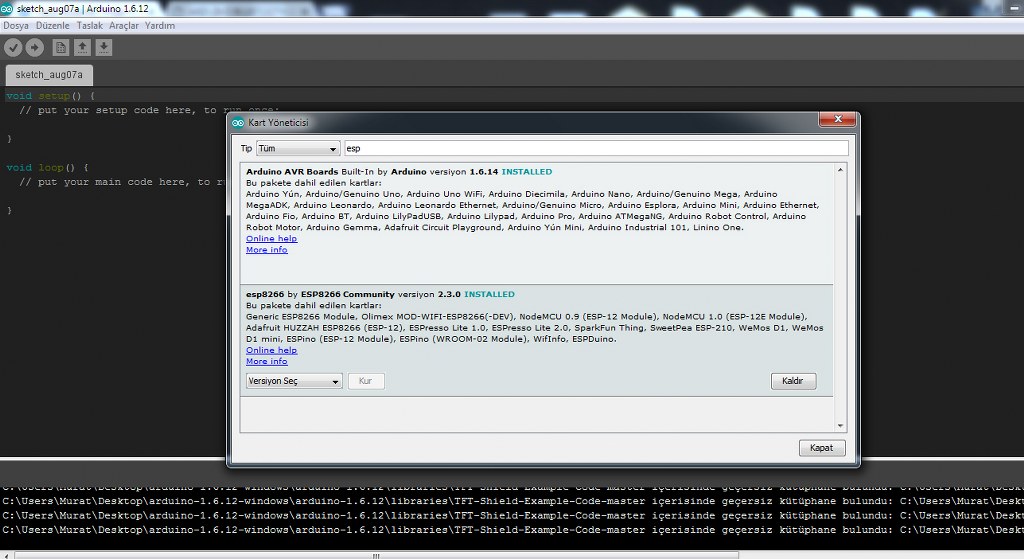Open the Dosya menu
Viewport: 1024px width, 559px height.
click(16, 25)
